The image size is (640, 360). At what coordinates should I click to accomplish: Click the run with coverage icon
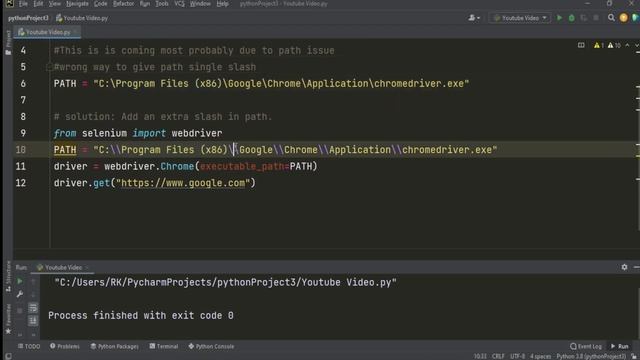click(x=584, y=18)
